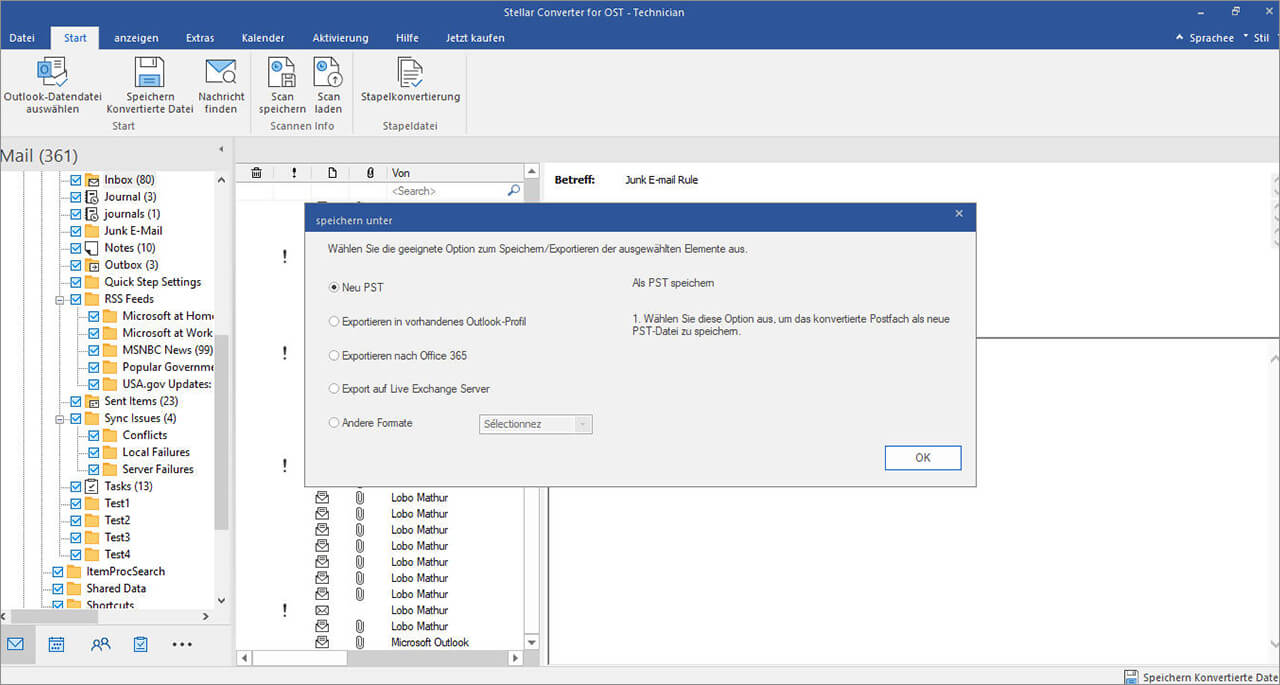Image resolution: width=1280 pixels, height=685 pixels.
Task: Collapse the mail folder pane arrow
Action: click(x=221, y=150)
